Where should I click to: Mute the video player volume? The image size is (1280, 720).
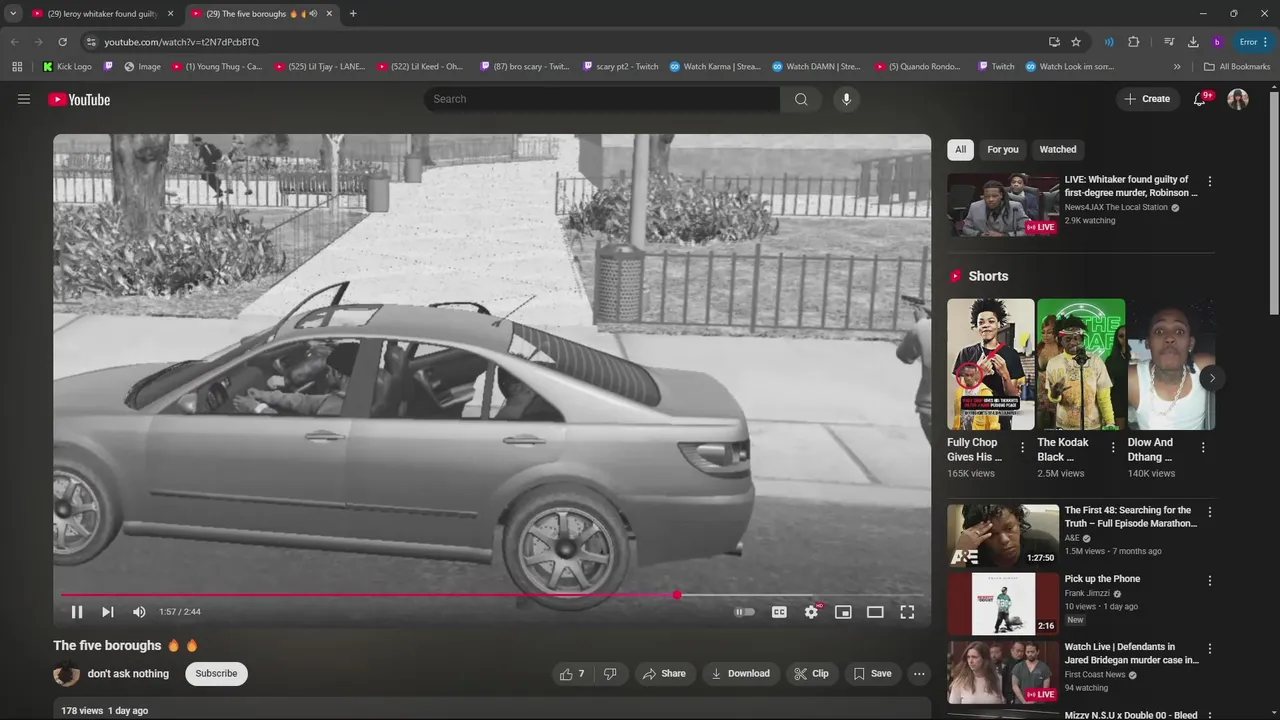pos(139,612)
